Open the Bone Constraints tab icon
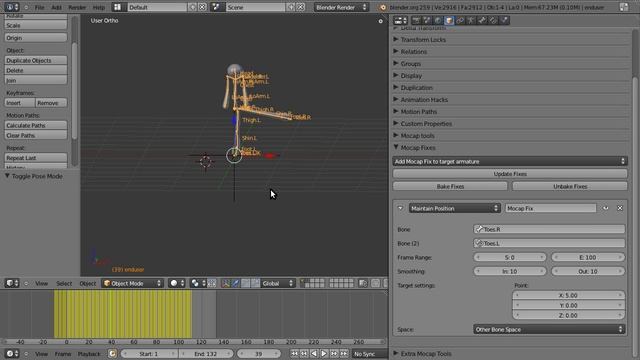The image size is (640, 360). [493, 20]
